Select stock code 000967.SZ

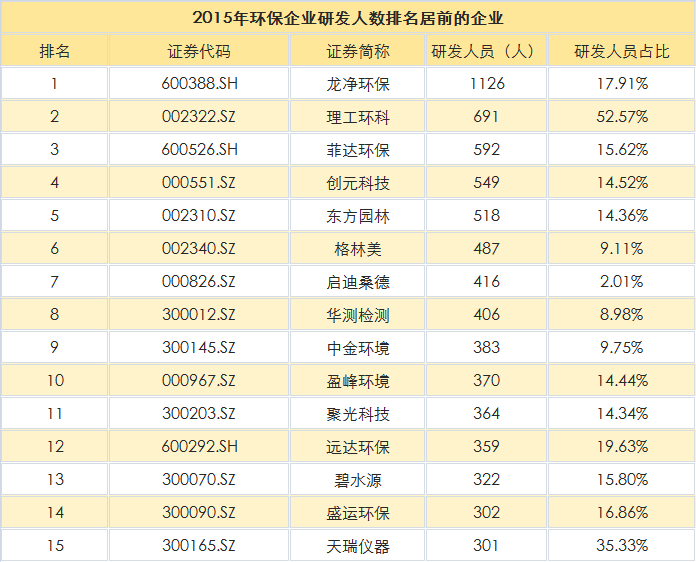coord(198,380)
